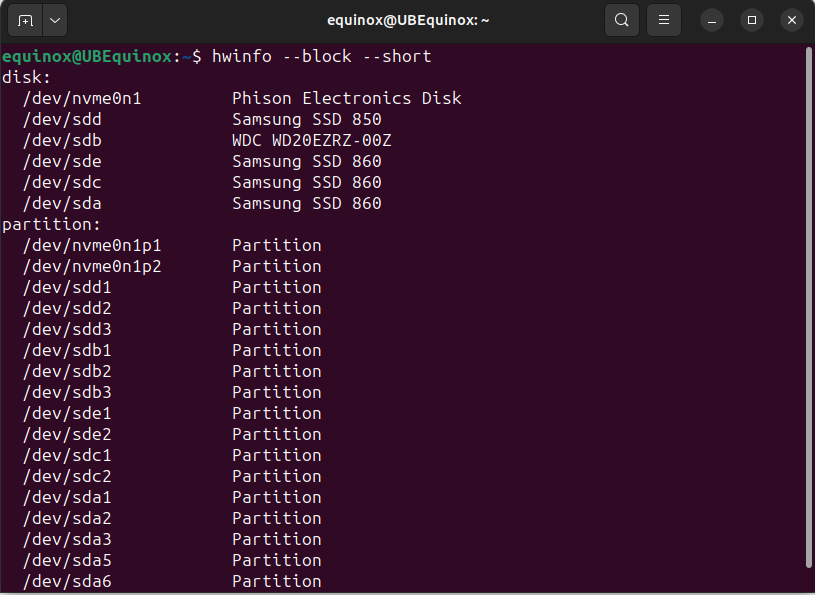Click 'Phison Electronics Disk' text
The width and height of the screenshot is (815, 595).
(347, 98)
